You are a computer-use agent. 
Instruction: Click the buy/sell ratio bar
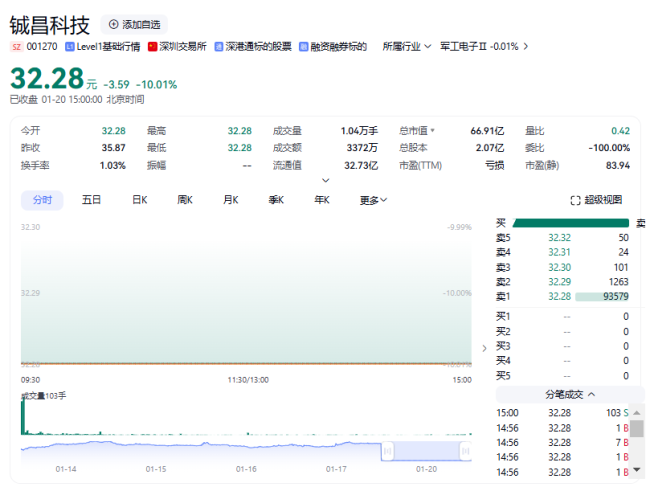click(x=571, y=223)
